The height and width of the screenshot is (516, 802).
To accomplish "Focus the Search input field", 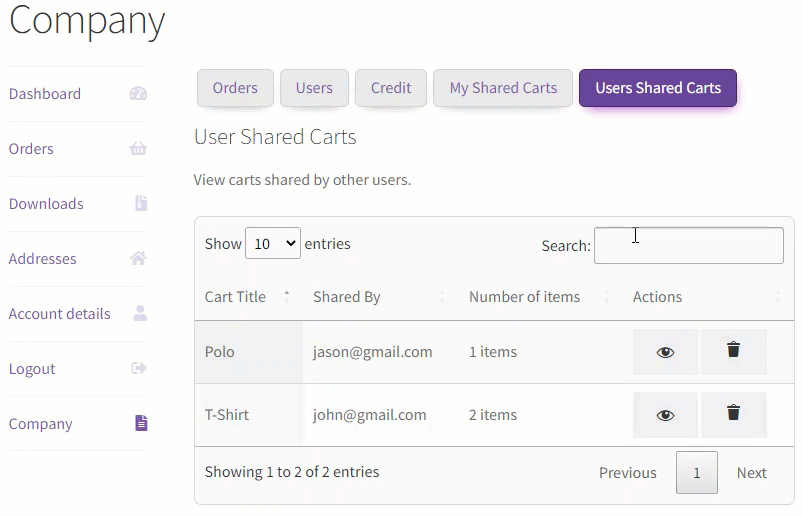I will 688,245.
